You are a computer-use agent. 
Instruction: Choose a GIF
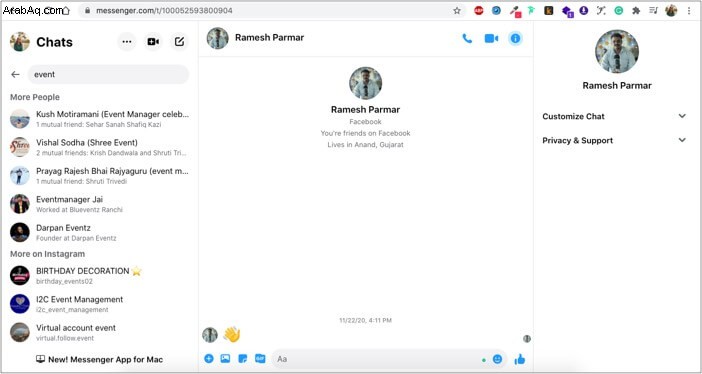pos(260,359)
